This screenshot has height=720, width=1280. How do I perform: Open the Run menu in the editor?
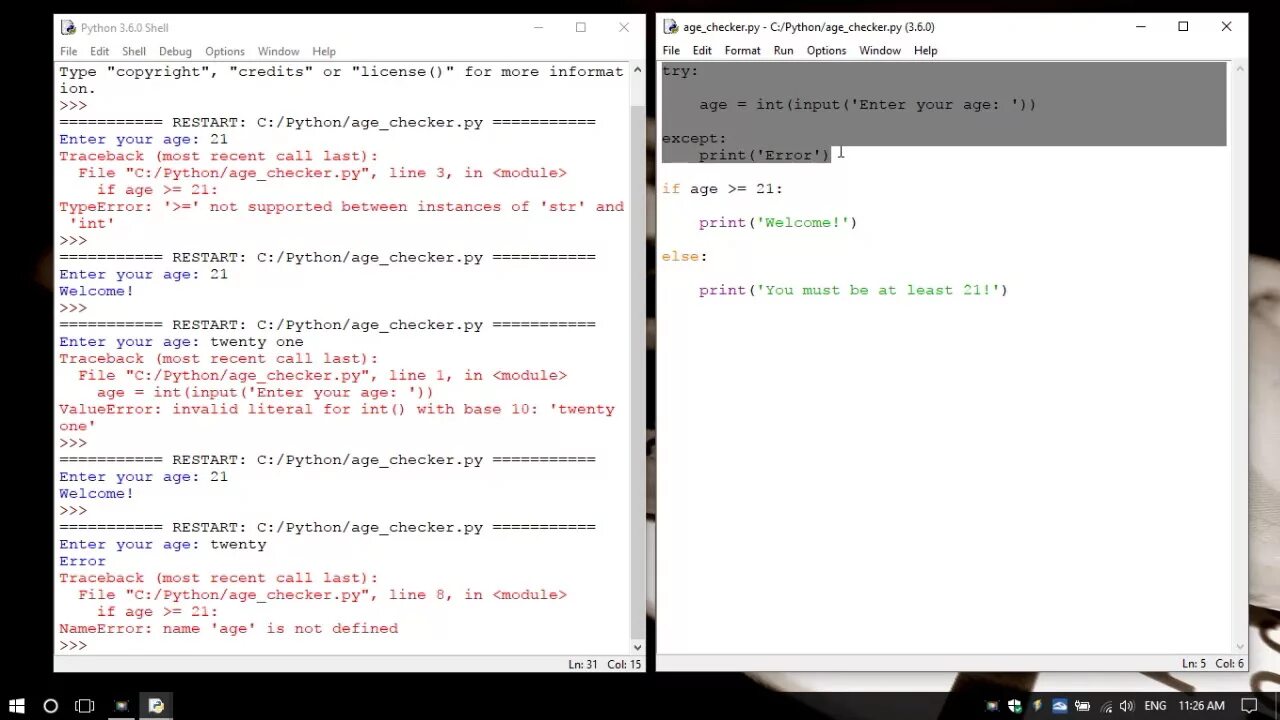[x=783, y=50]
